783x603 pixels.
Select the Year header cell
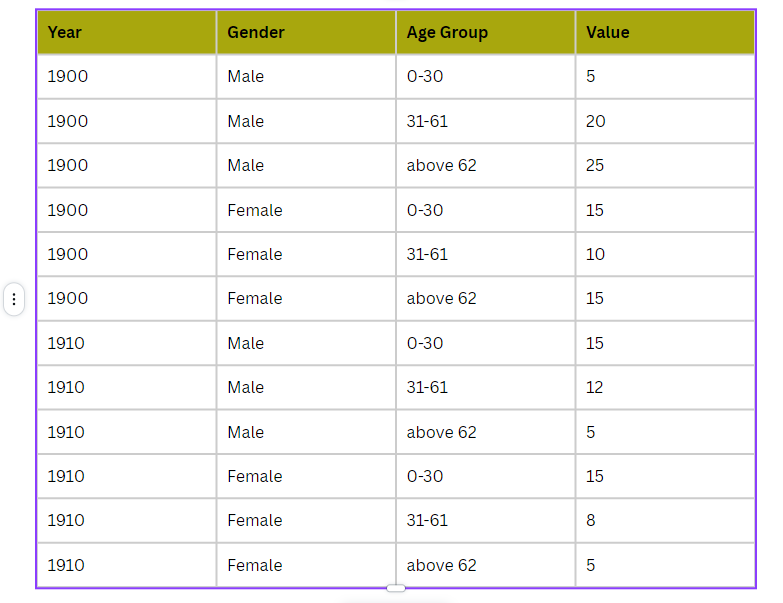tap(126, 32)
